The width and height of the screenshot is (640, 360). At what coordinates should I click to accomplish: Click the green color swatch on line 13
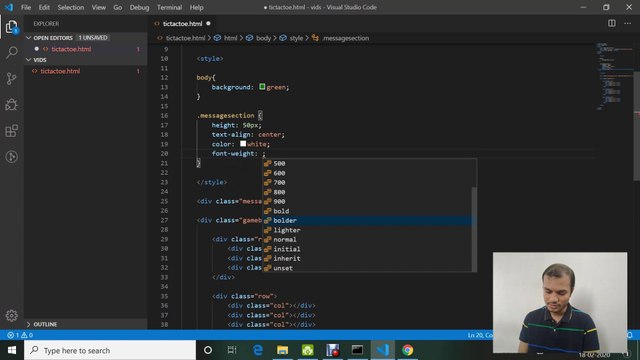tap(262, 87)
